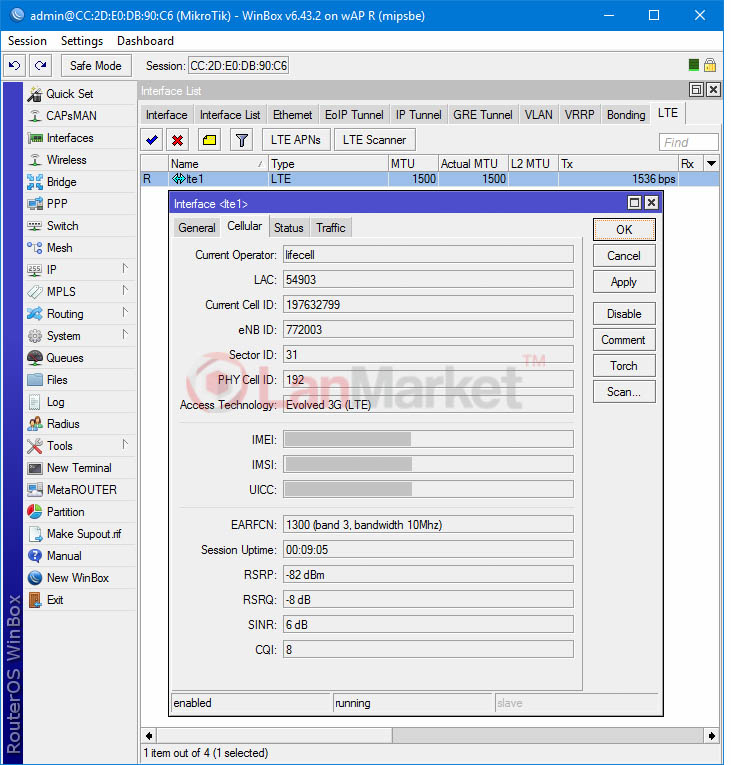This screenshot has width=731, height=765.
Task: Toggle the Safe Mode button
Action: click(96, 66)
